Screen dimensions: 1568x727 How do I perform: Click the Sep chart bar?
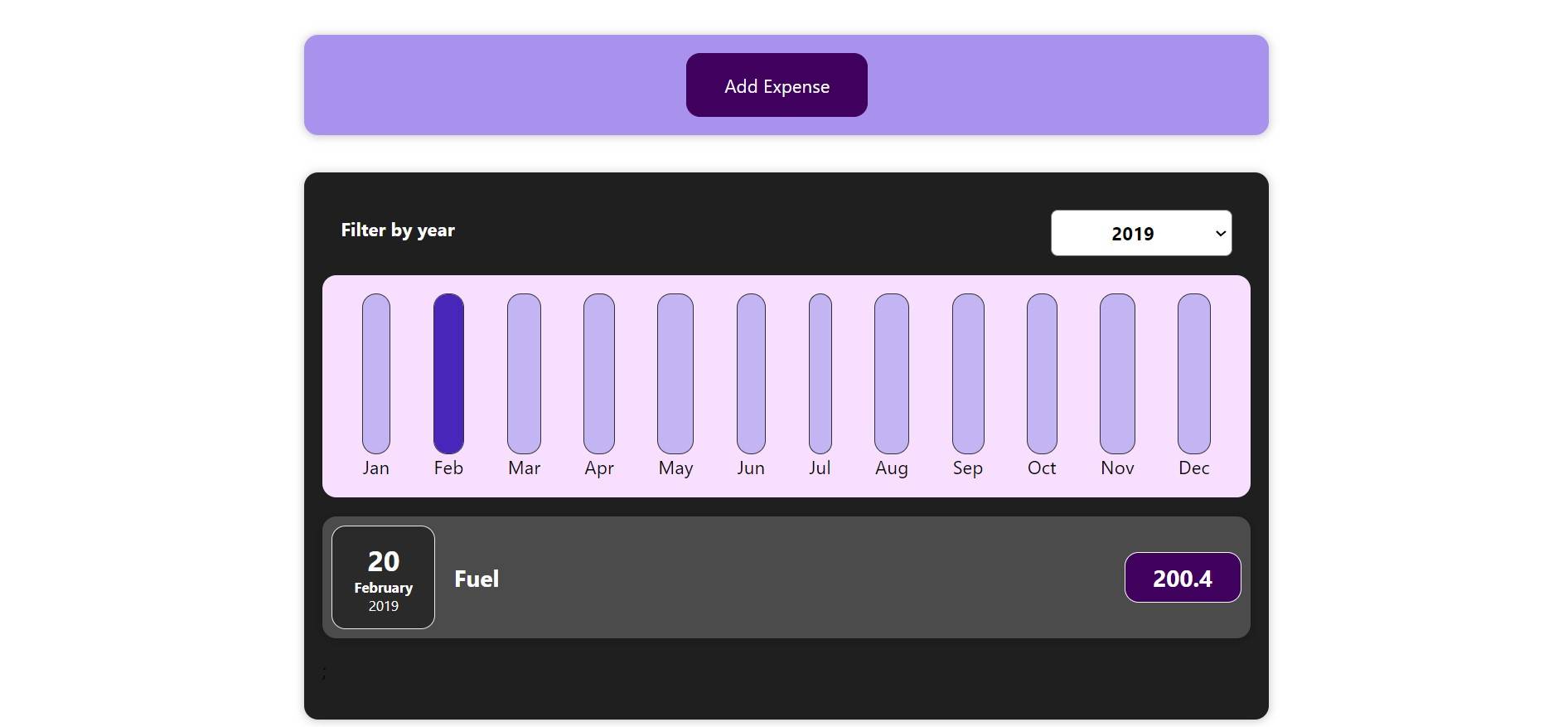click(968, 374)
